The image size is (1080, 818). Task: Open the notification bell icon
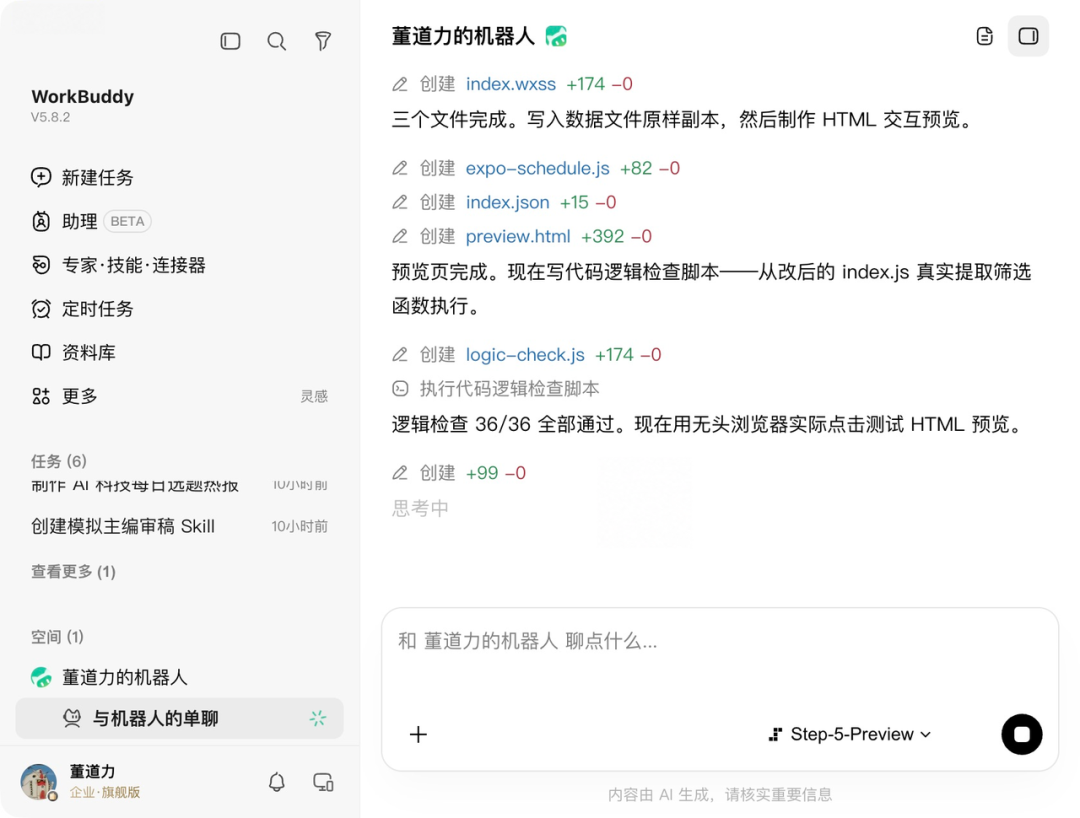(276, 782)
